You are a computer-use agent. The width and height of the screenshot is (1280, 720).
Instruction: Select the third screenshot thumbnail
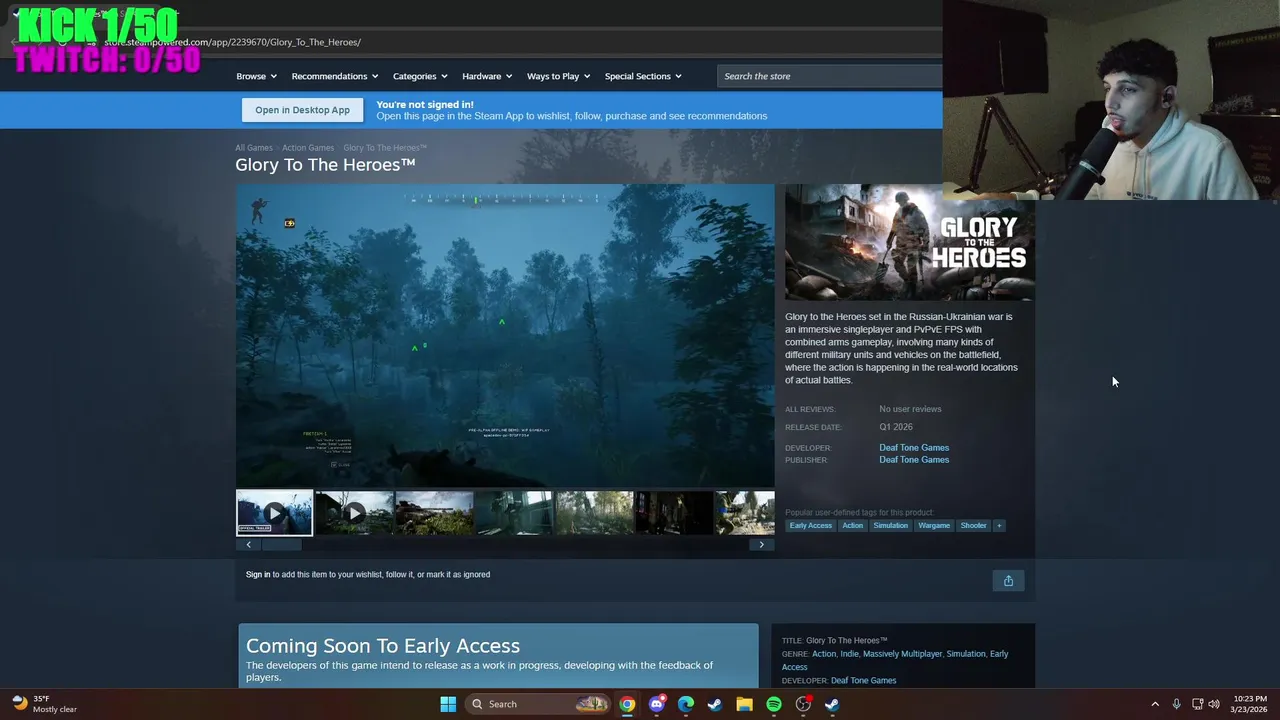(x=434, y=513)
